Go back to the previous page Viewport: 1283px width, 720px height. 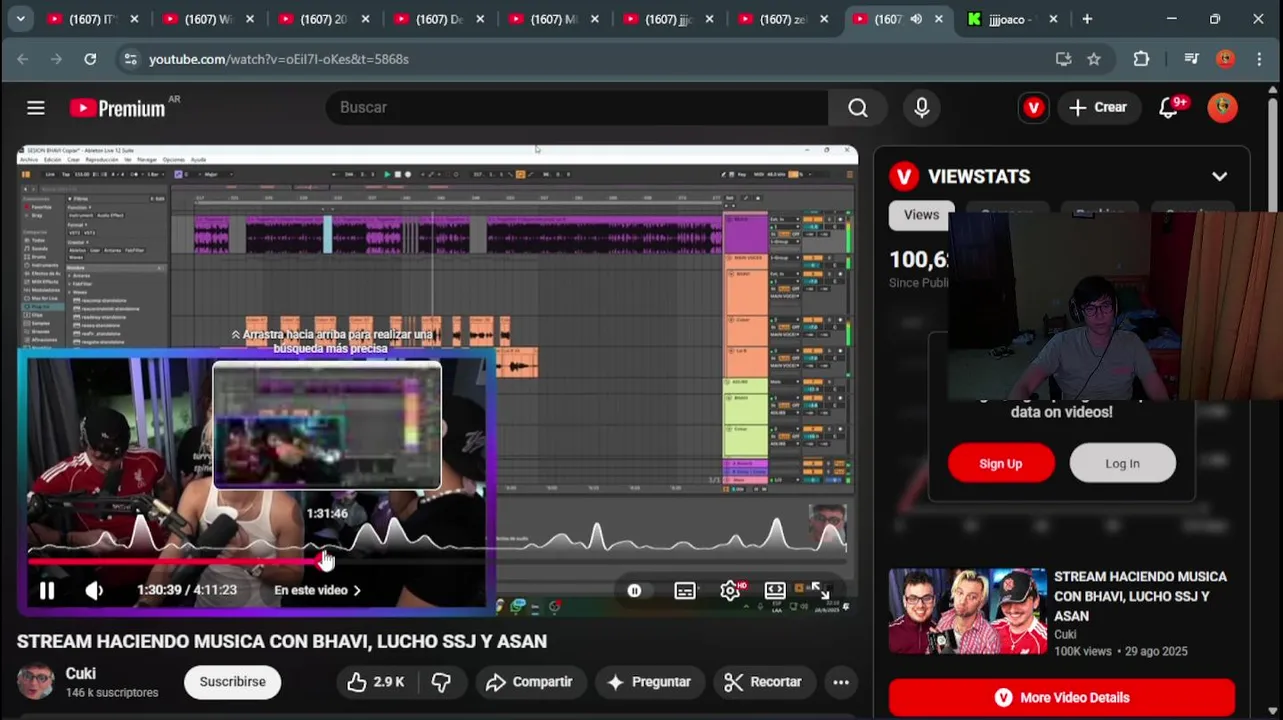pyautogui.click(x=23, y=59)
